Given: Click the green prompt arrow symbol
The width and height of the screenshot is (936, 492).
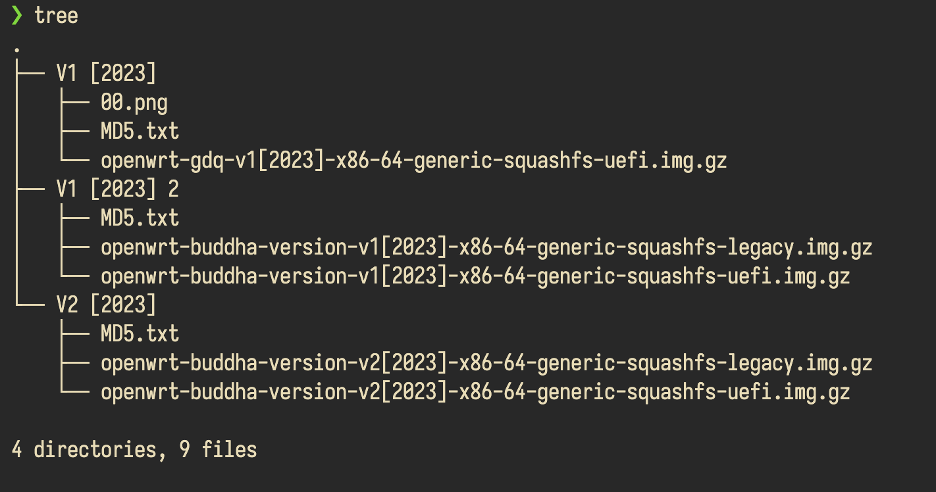Looking at the screenshot, I should click(x=17, y=15).
